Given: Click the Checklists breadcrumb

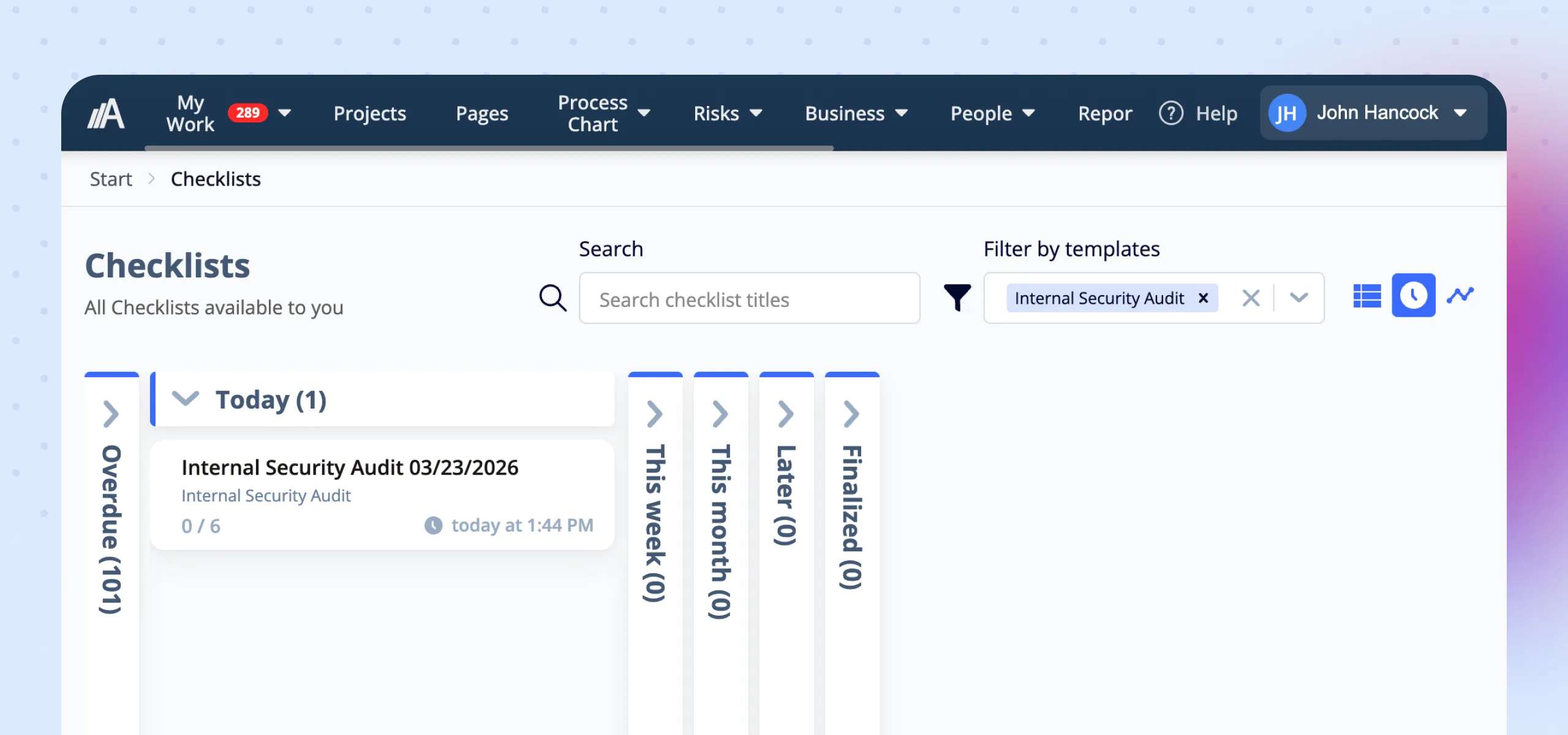Looking at the screenshot, I should [216, 179].
